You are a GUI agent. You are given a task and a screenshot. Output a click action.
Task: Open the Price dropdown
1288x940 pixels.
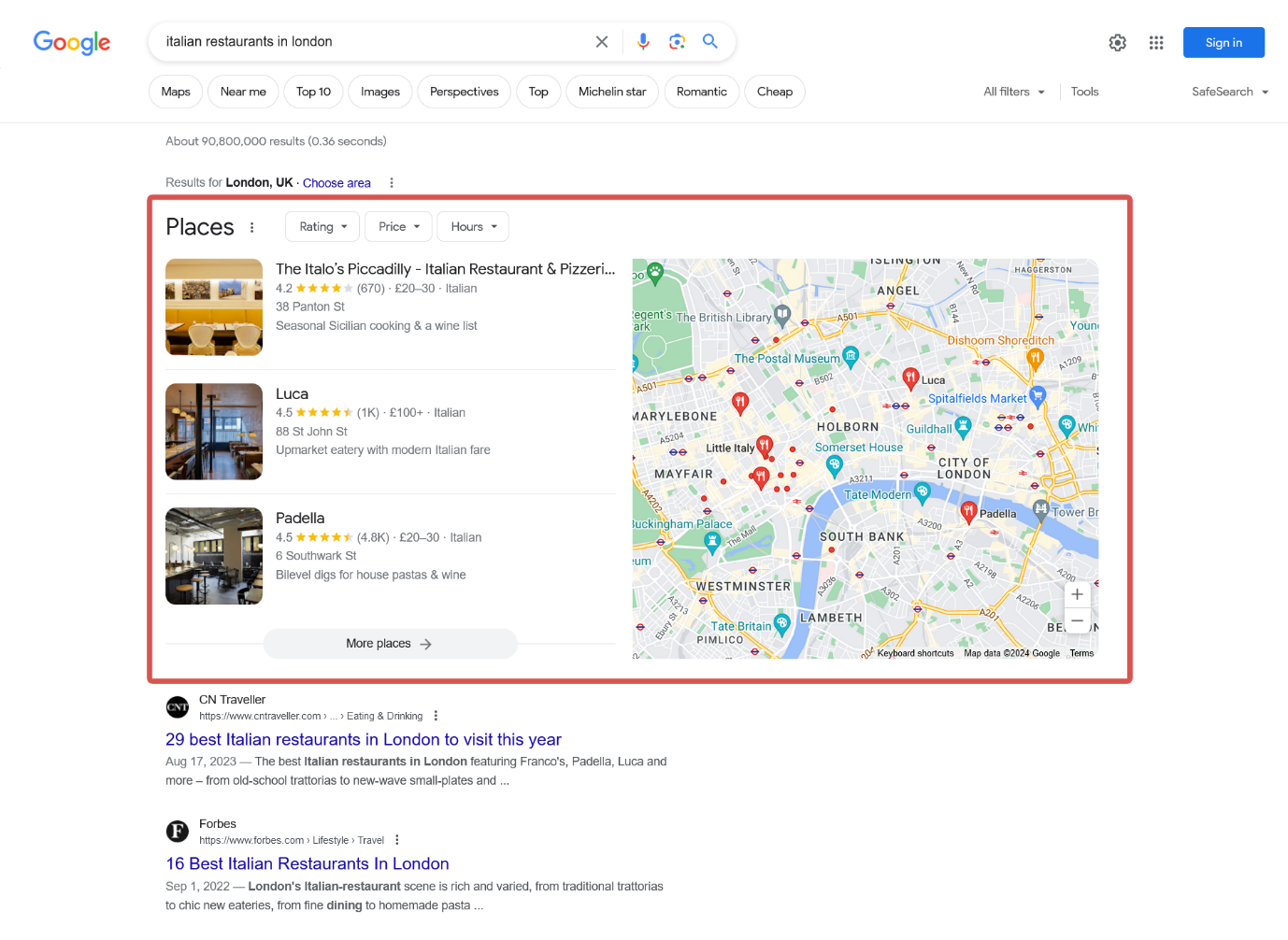397,226
